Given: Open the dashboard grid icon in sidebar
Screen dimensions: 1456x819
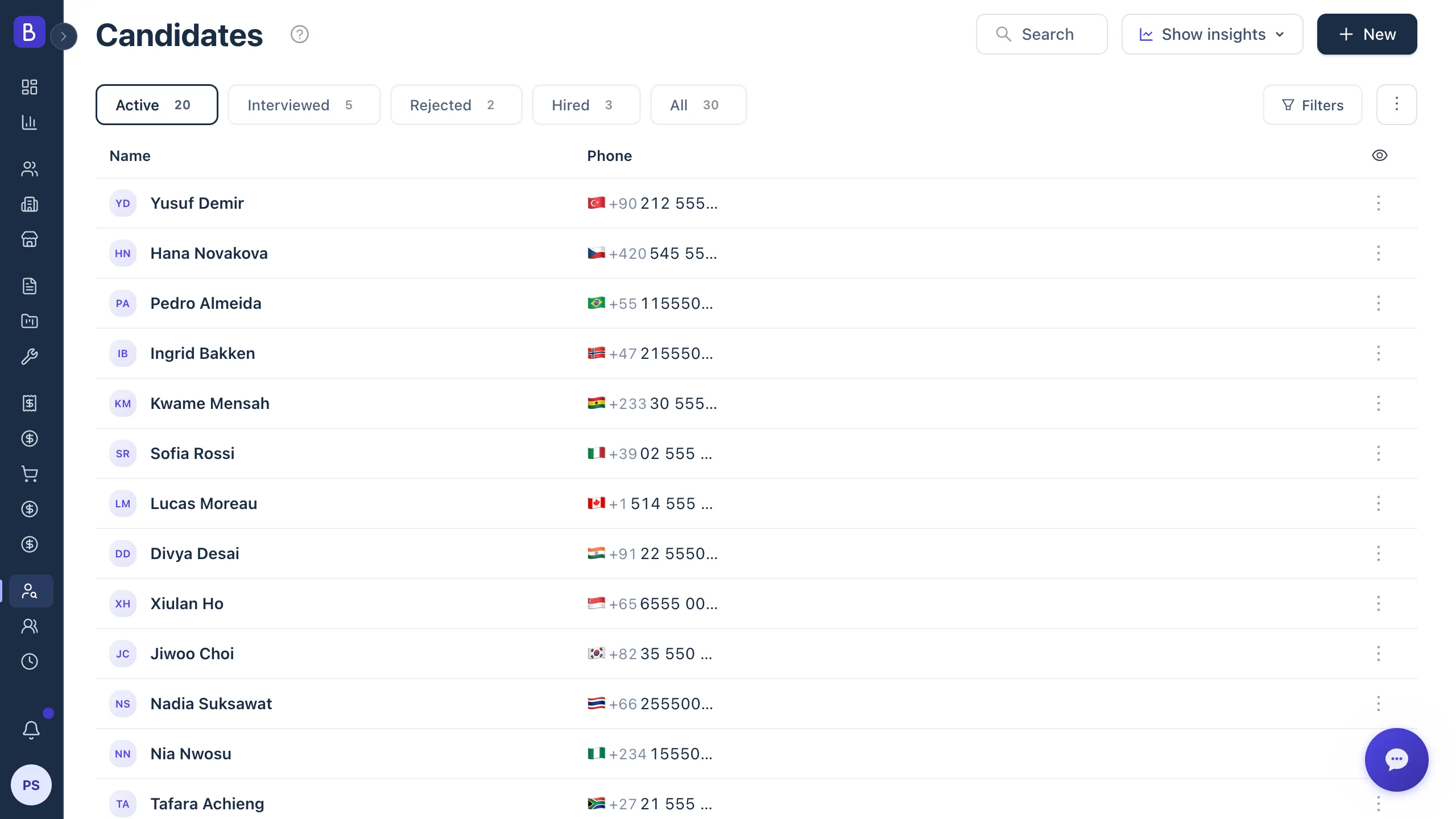Looking at the screenshot, I should [30, 87].
